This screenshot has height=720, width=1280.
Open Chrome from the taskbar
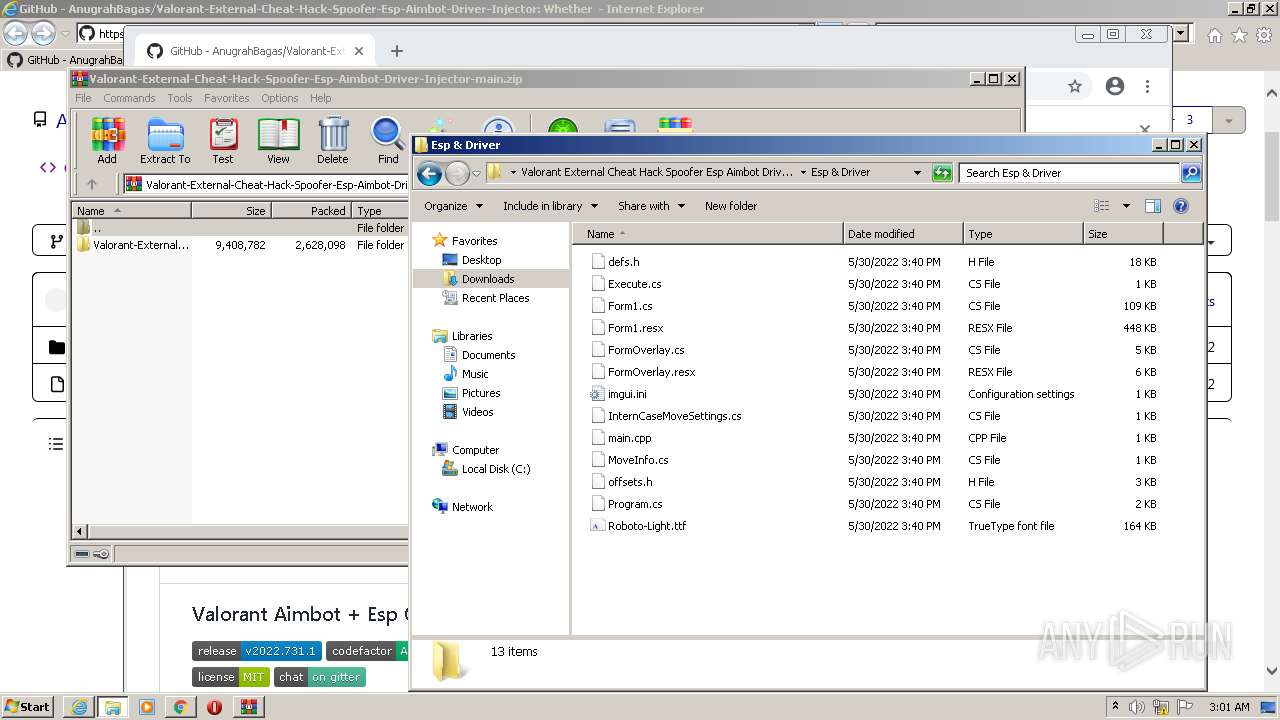click(180, 707)
